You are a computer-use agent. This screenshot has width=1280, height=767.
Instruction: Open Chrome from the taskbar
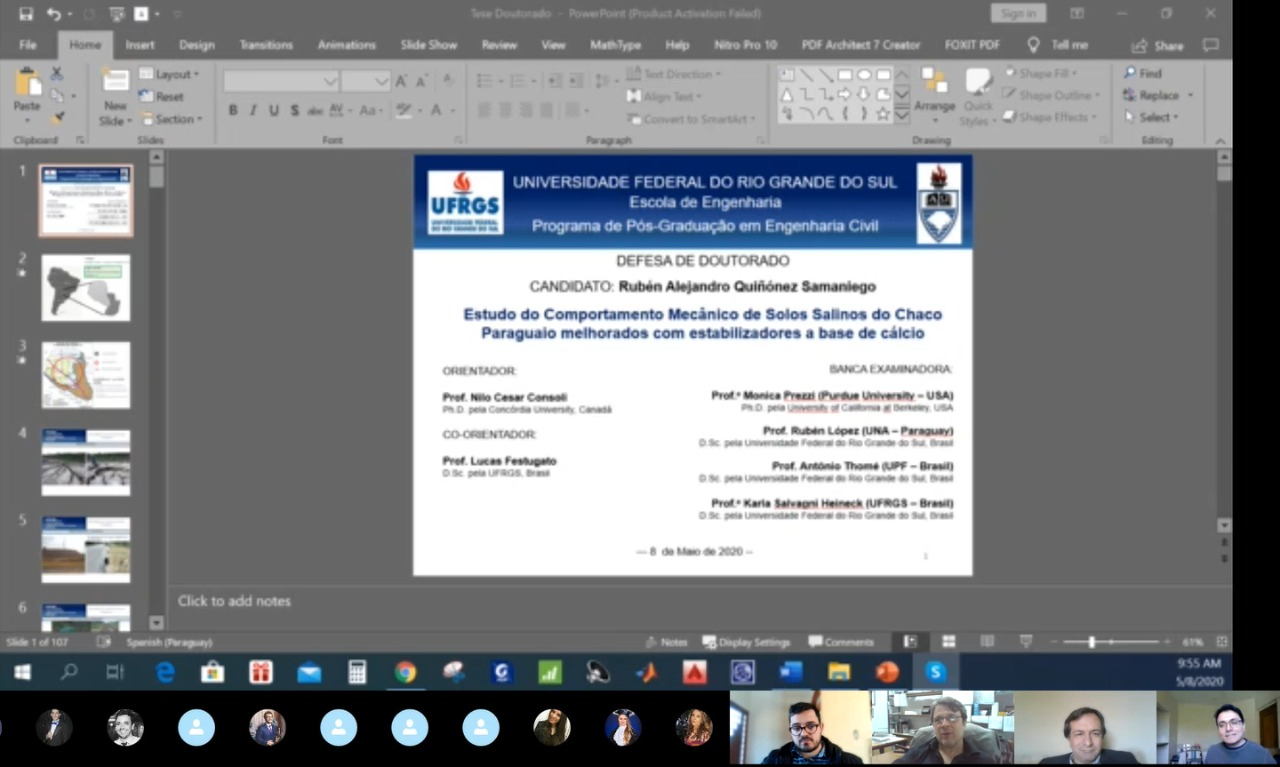tap(405, 672)
